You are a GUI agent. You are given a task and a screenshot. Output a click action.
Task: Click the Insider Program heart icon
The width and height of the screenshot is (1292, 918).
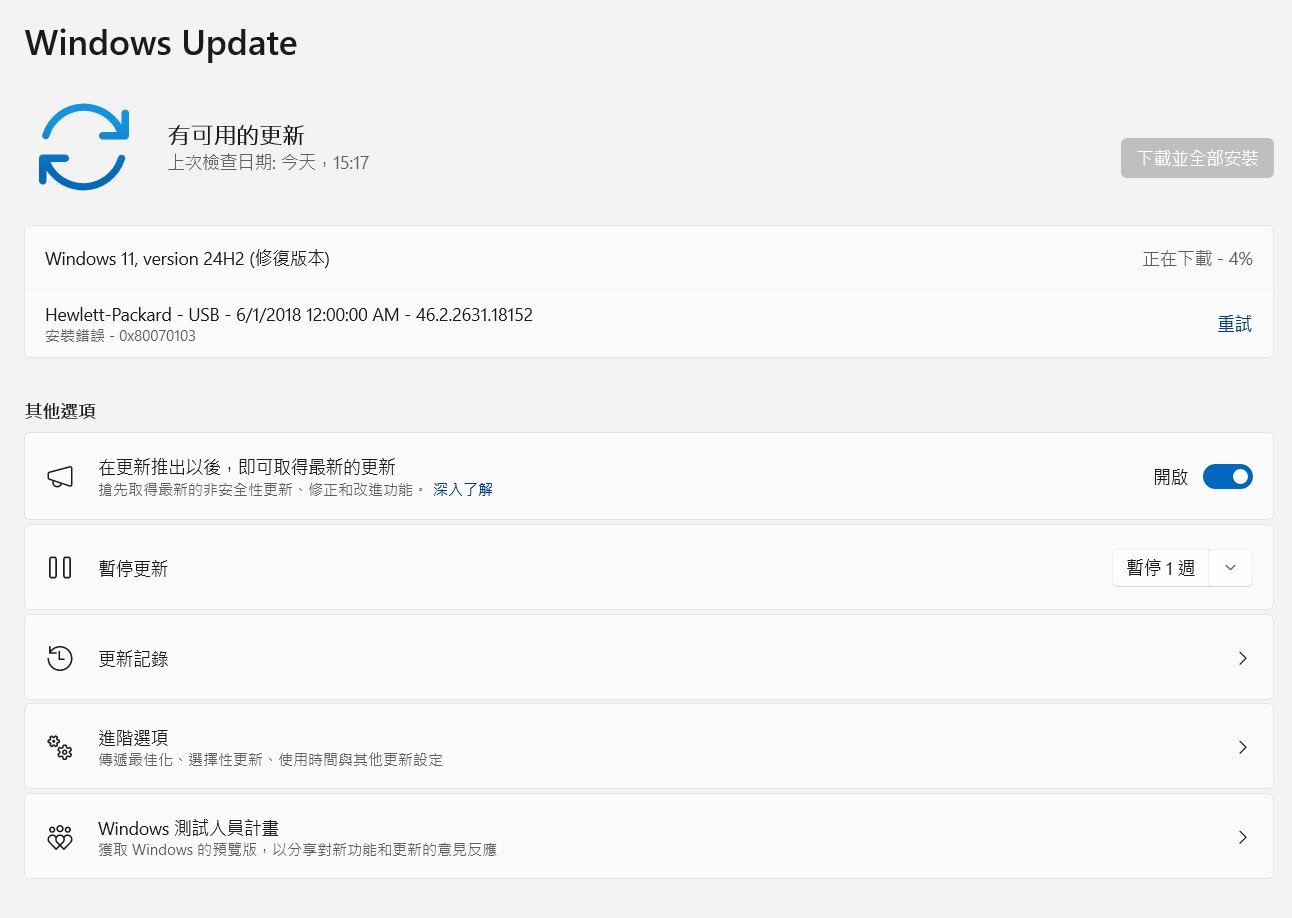click(x=60, y=837)
